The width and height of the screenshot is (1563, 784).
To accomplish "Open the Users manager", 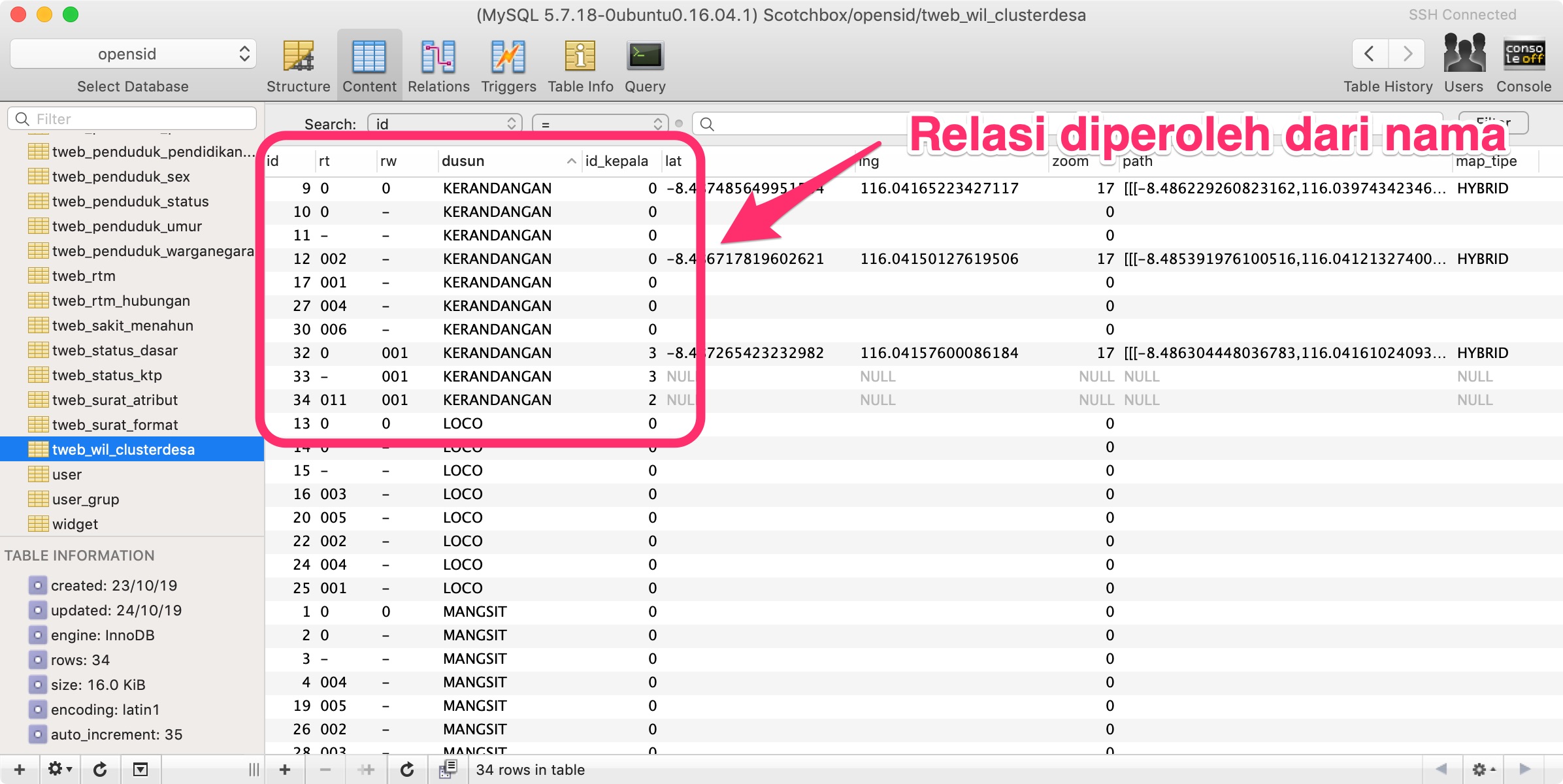I will tap(1464, 63).
